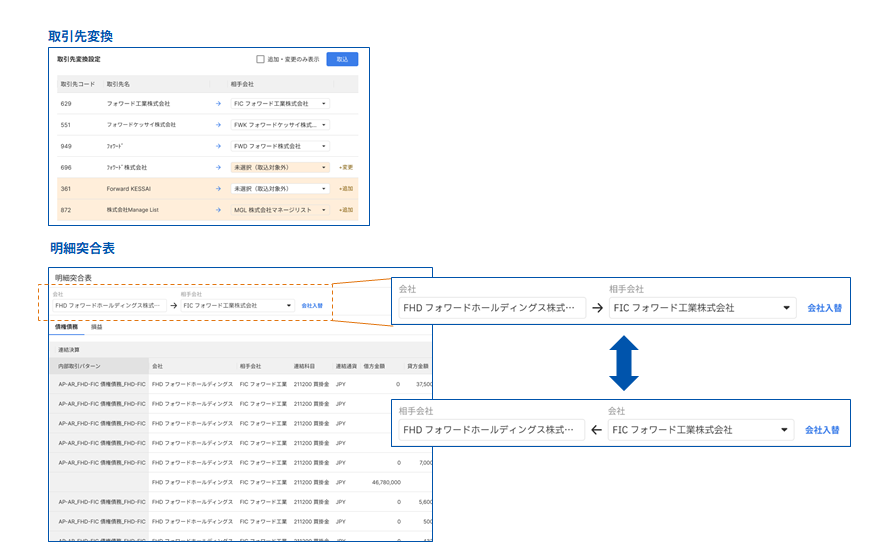Click the FHD company field in the bottom enlarged panel
The image size is (890, 550).
click(489, 430)
